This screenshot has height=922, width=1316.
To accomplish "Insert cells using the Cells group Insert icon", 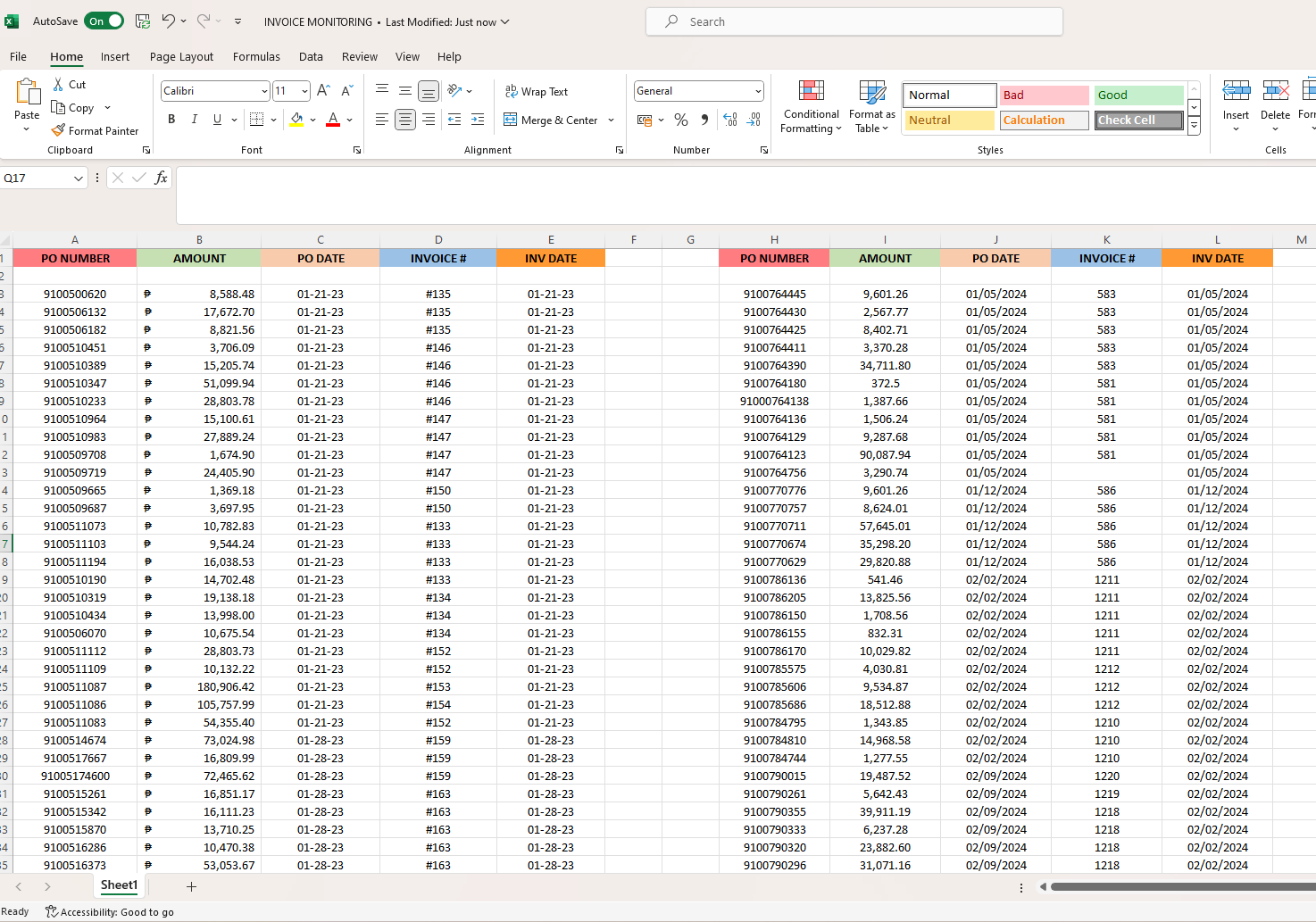I will point(1237,90).
